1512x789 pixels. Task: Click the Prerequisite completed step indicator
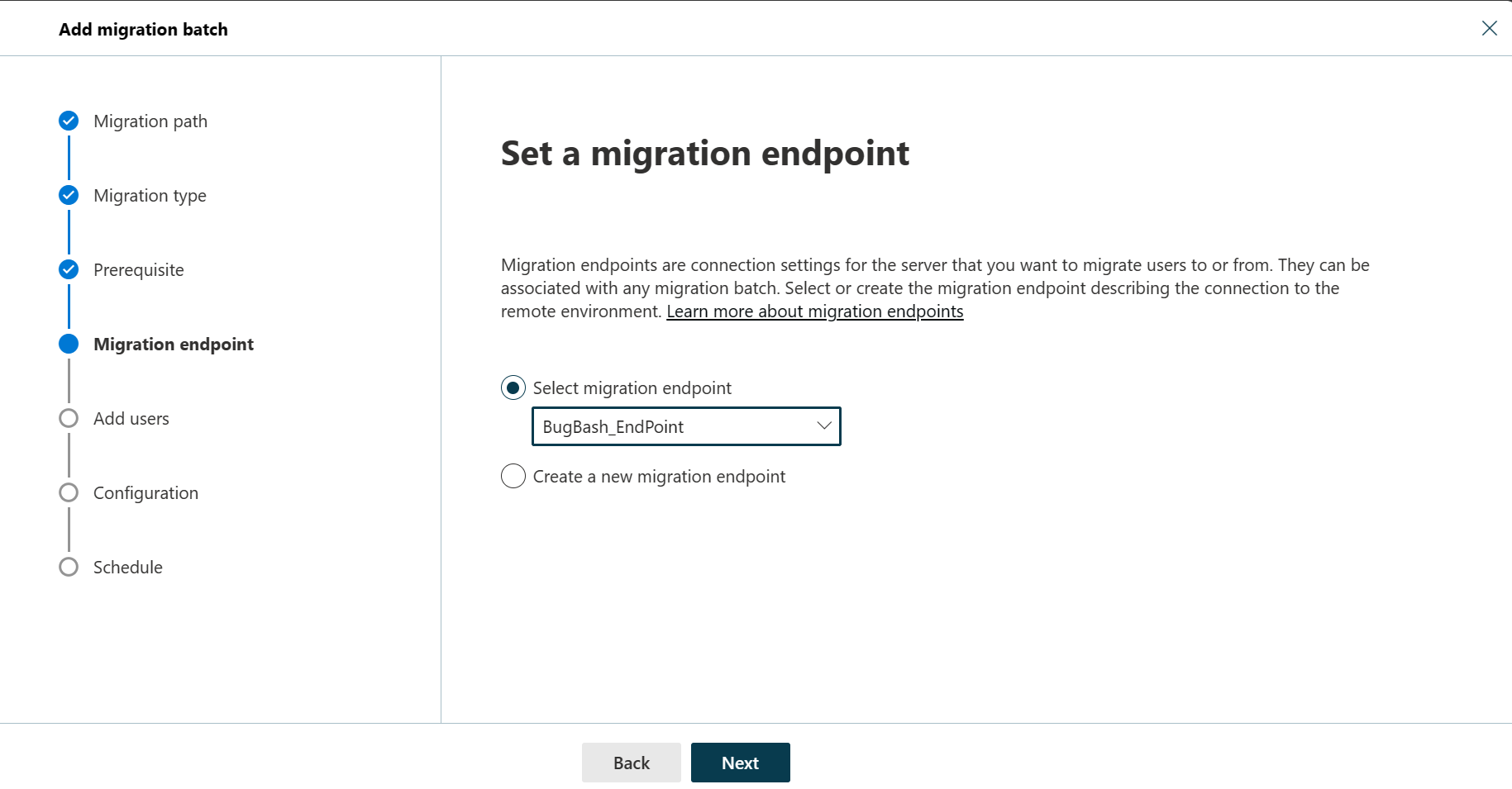click(x=68, y=269)
